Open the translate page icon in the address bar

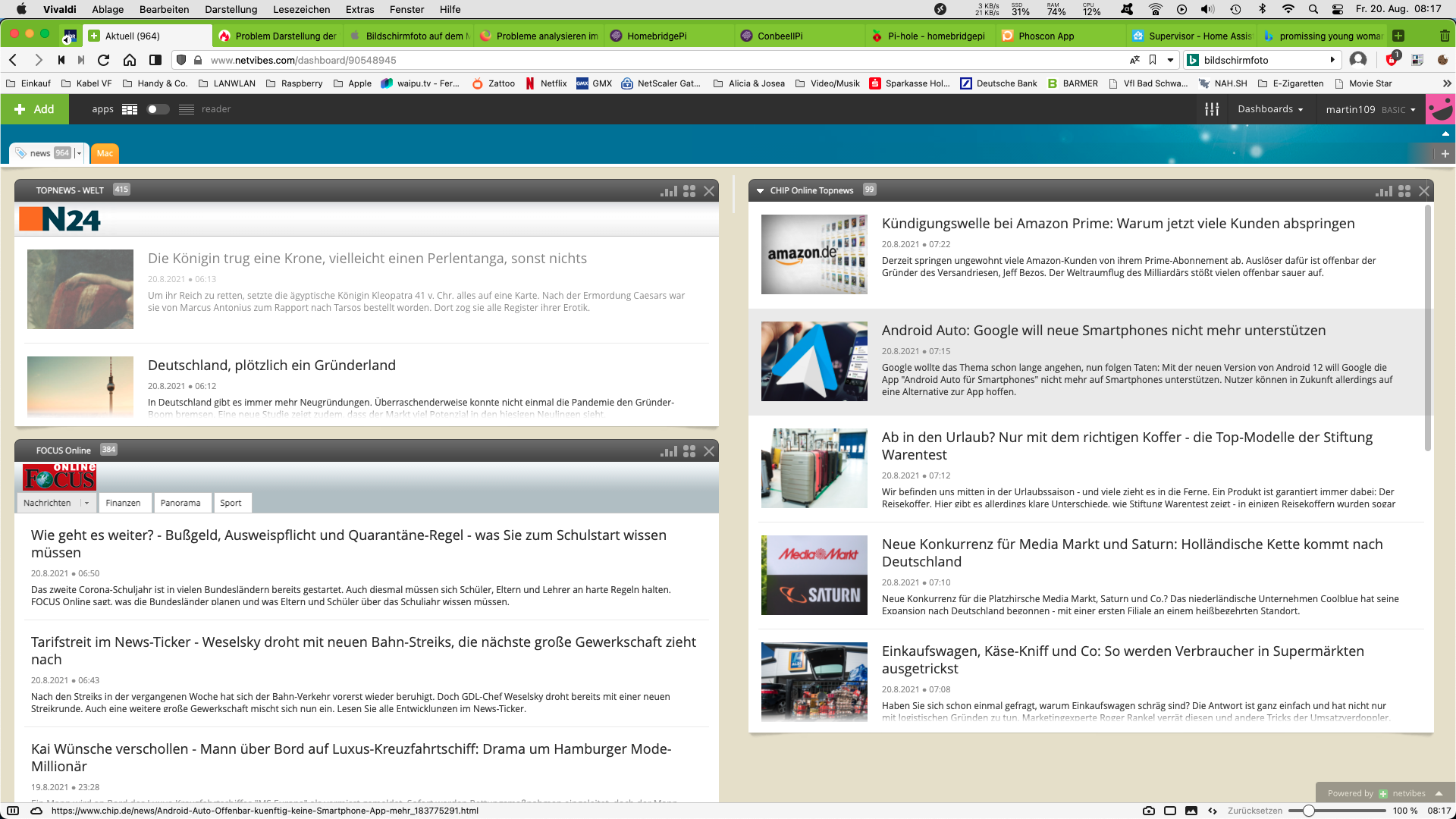pos(1134,60)
